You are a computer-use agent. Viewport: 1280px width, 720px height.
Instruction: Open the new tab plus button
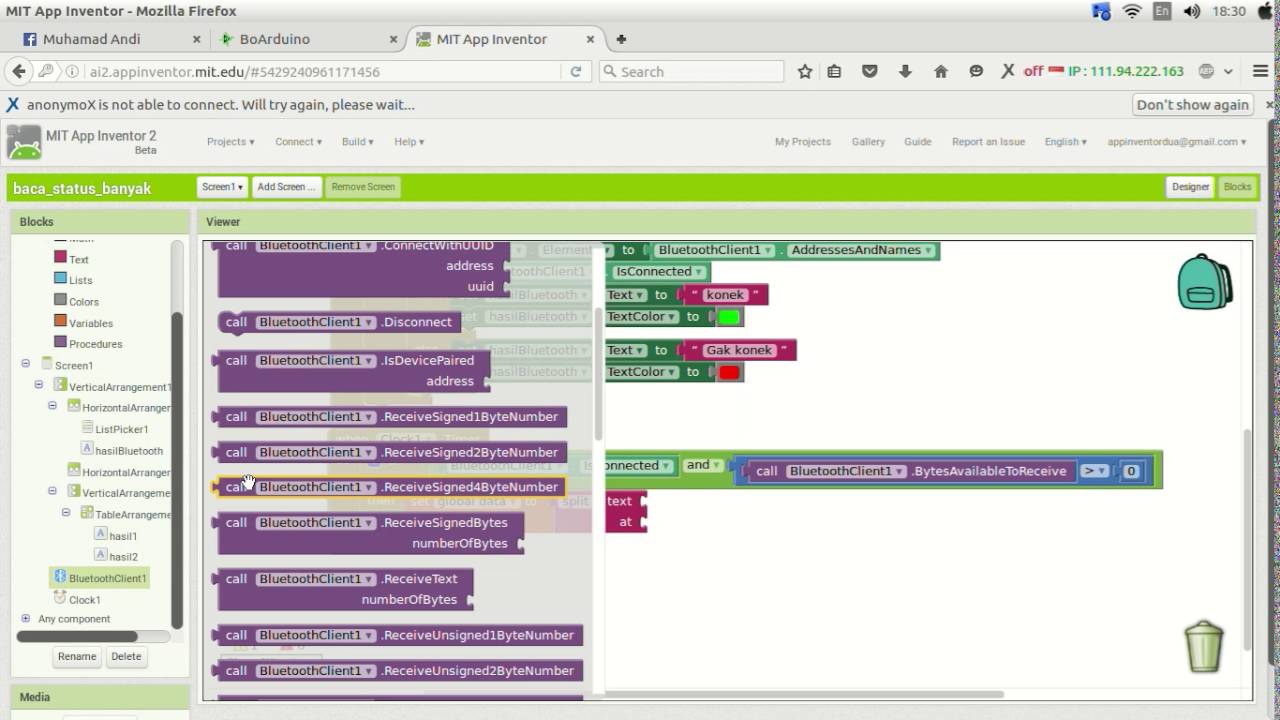[621, 39]
